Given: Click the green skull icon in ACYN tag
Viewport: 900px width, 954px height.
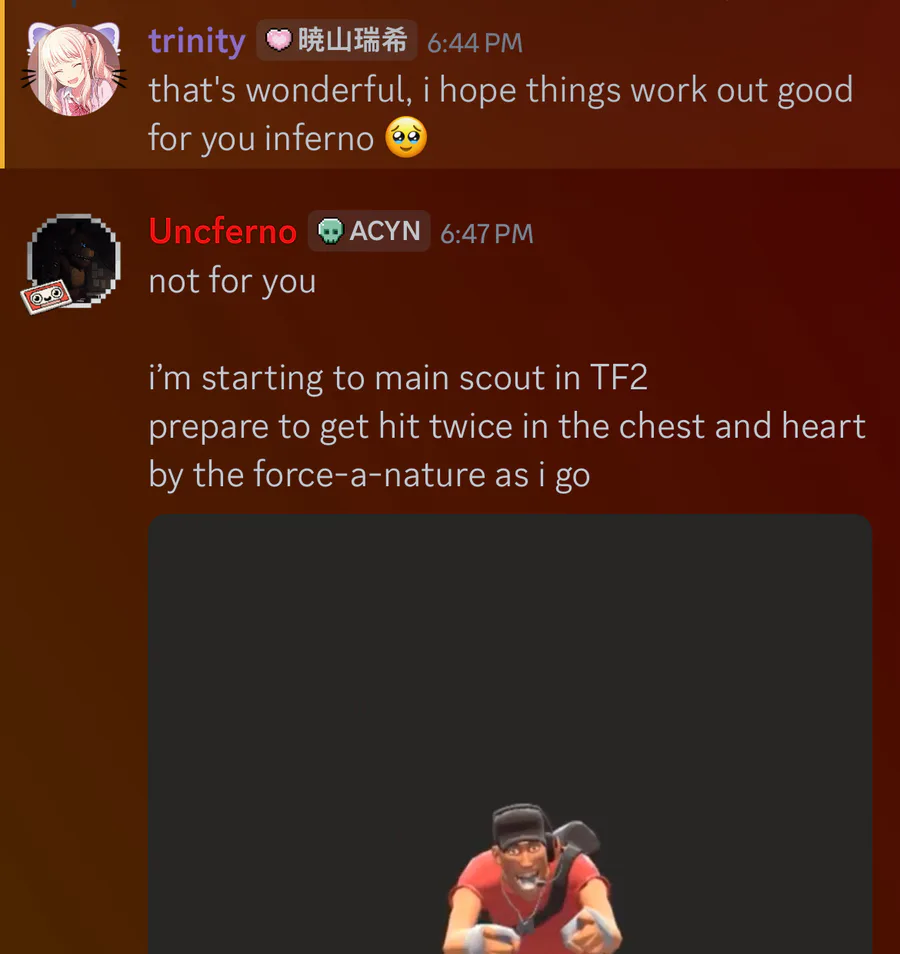Looking at the screenshot, I should 330,231.
